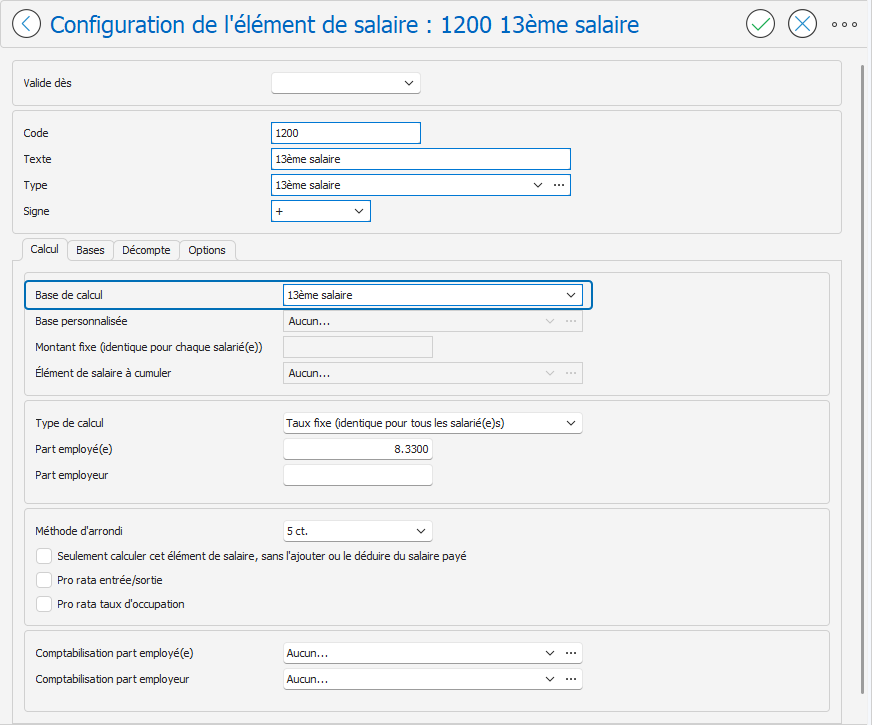Image resolution: width=872 pixels, height=725 pixels.
Task: Confirm changes with the green checkmark icon
Action: pyautogui.click(x=760, y=24)
